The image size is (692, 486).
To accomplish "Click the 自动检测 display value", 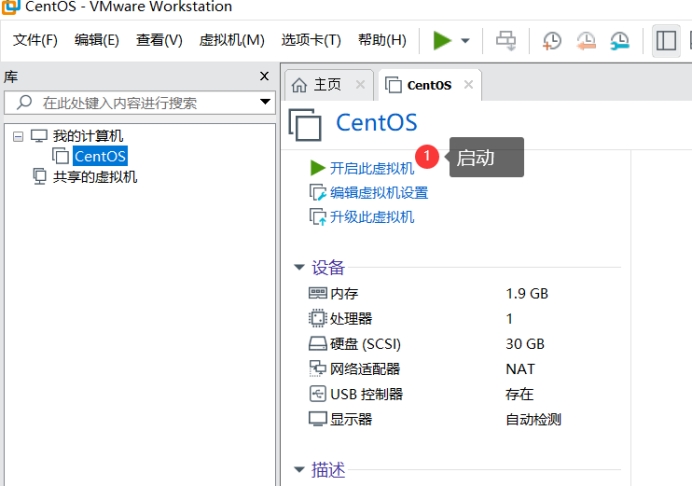I will [533, 419].
